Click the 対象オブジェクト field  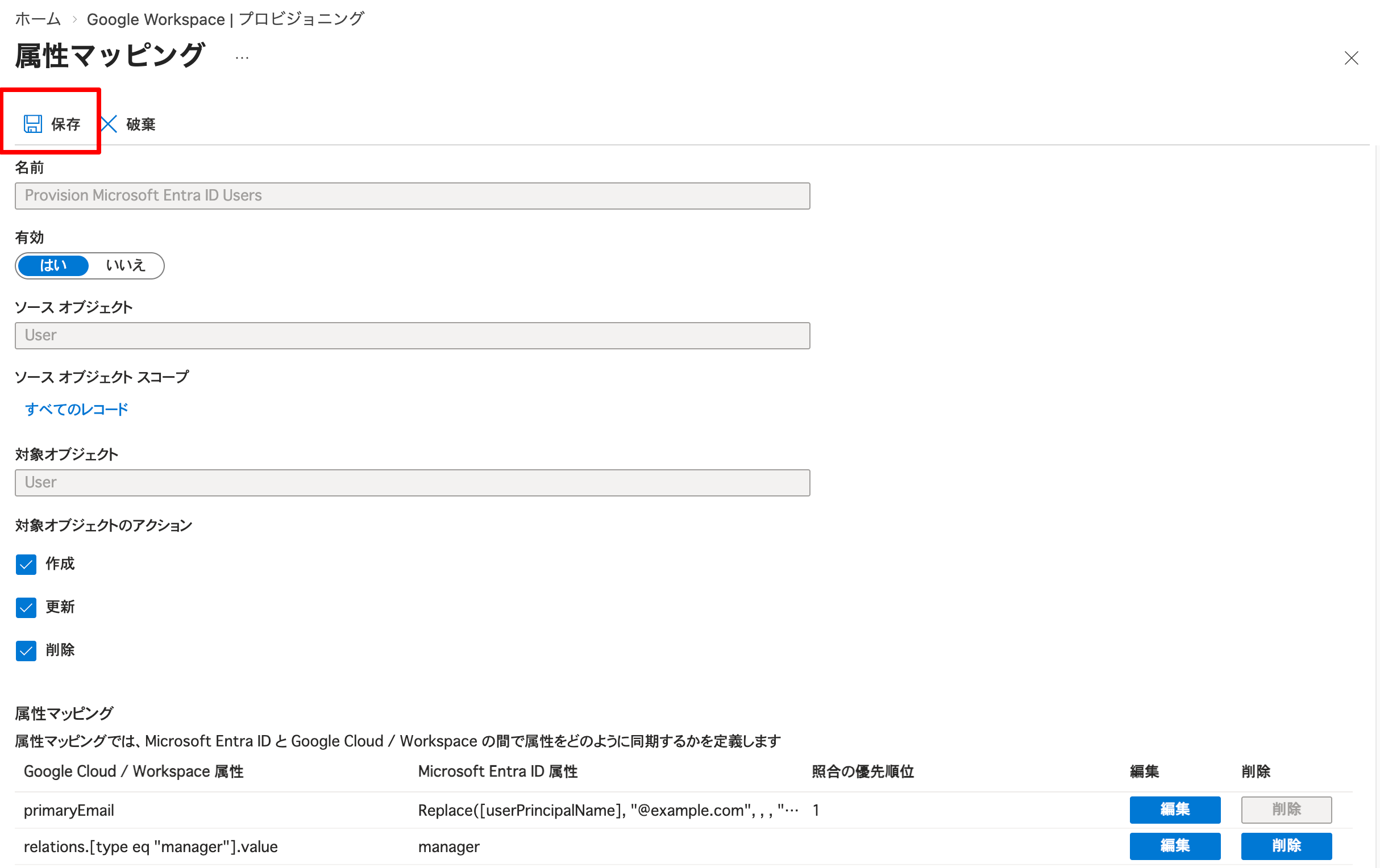412,482
